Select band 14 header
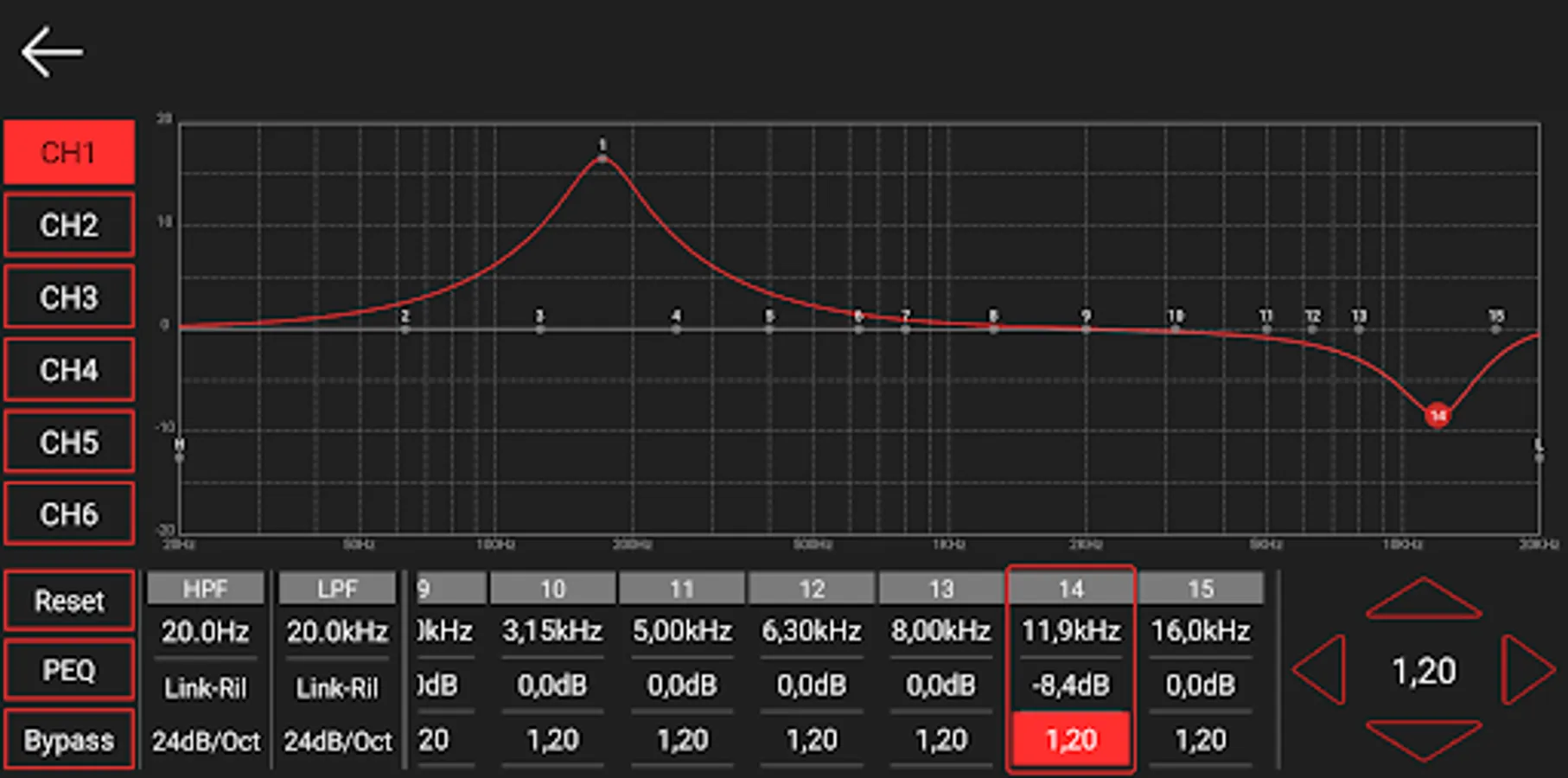This screenshot has height=778, width=1568. [1071, 589]
